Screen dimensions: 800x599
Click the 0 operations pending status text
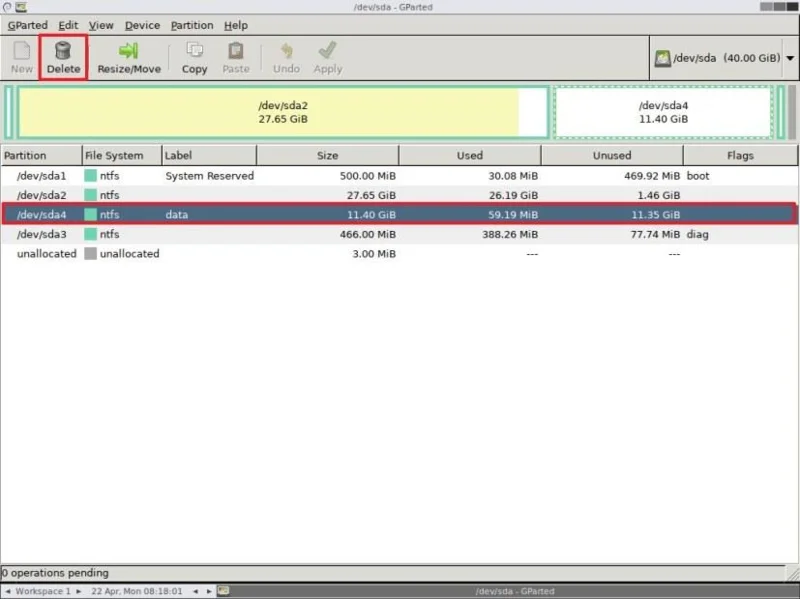(55, 572)
